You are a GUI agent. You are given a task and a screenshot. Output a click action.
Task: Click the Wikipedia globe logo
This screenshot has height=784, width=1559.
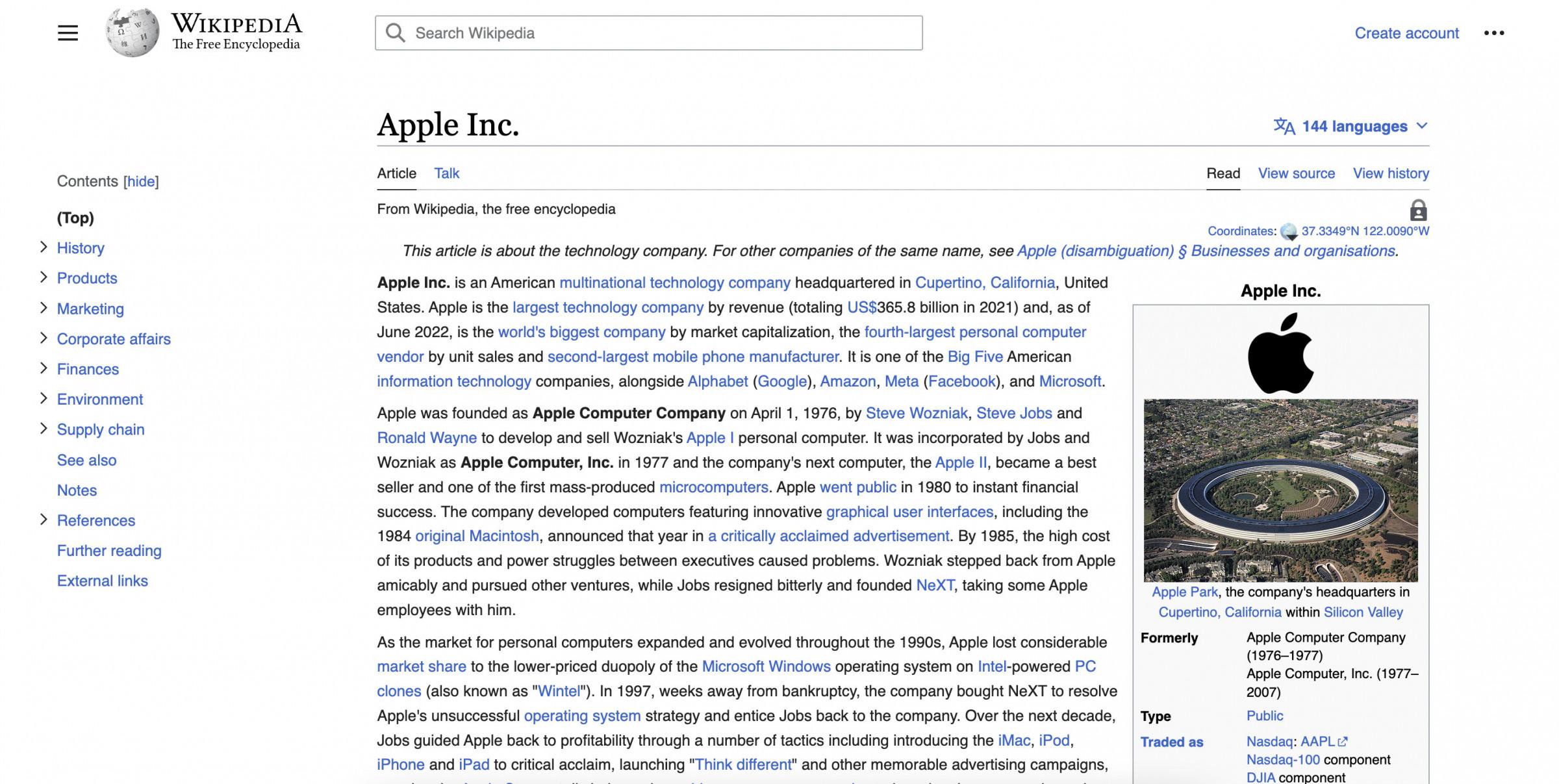click(133, 32)
